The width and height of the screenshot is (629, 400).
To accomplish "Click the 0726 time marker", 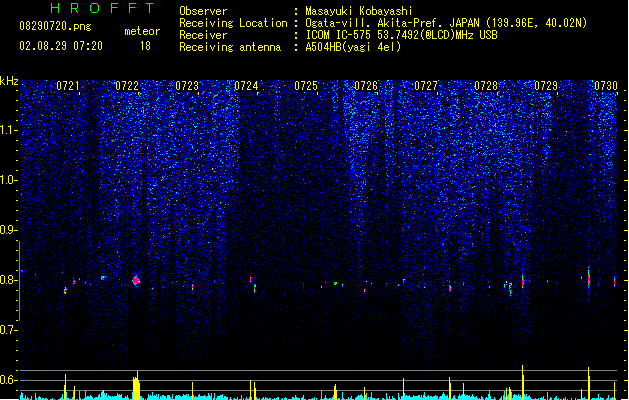I will click(x=366, y=86).
